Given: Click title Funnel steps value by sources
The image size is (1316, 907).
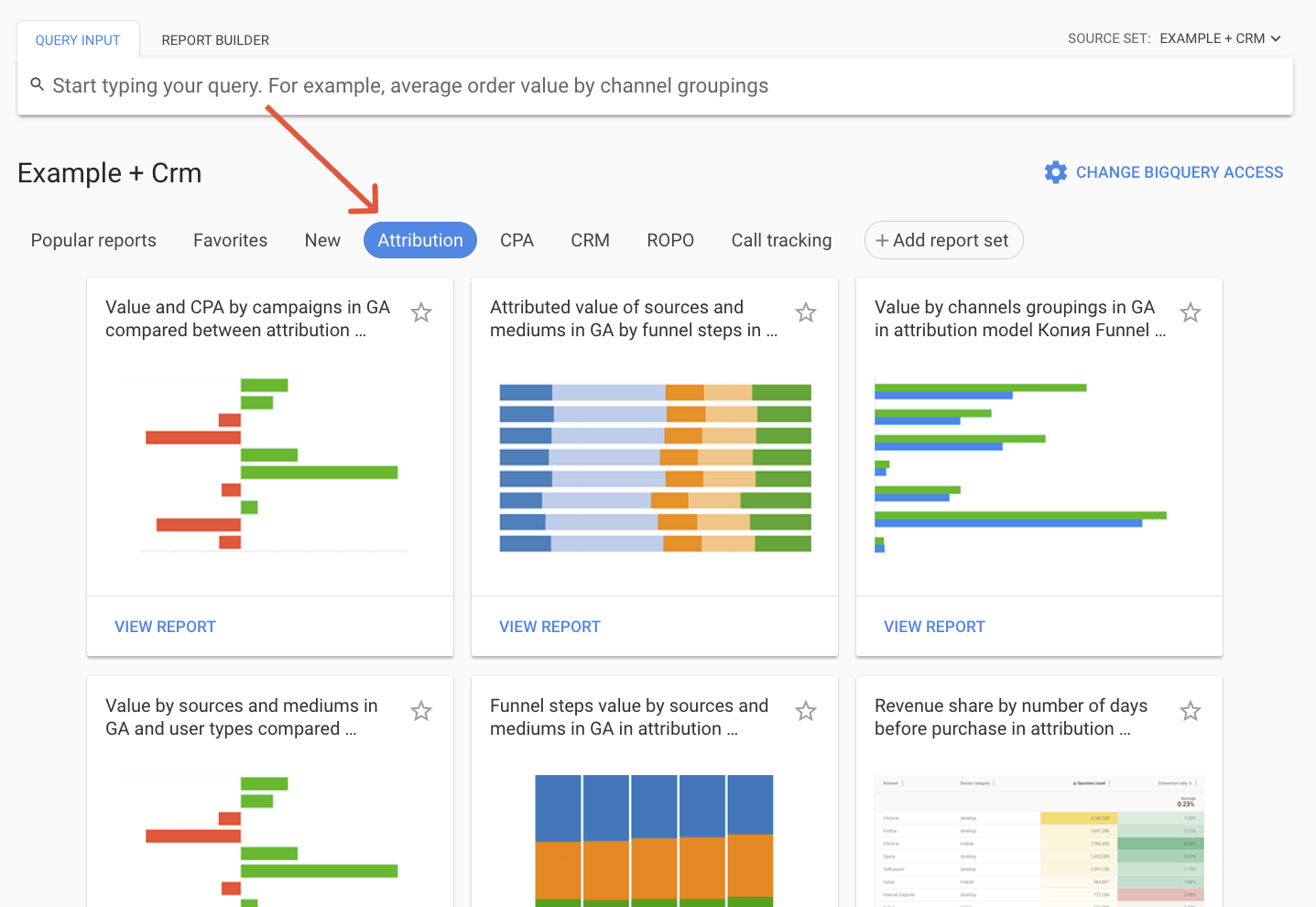Looking at the screenshot, I should pos(628,717).
